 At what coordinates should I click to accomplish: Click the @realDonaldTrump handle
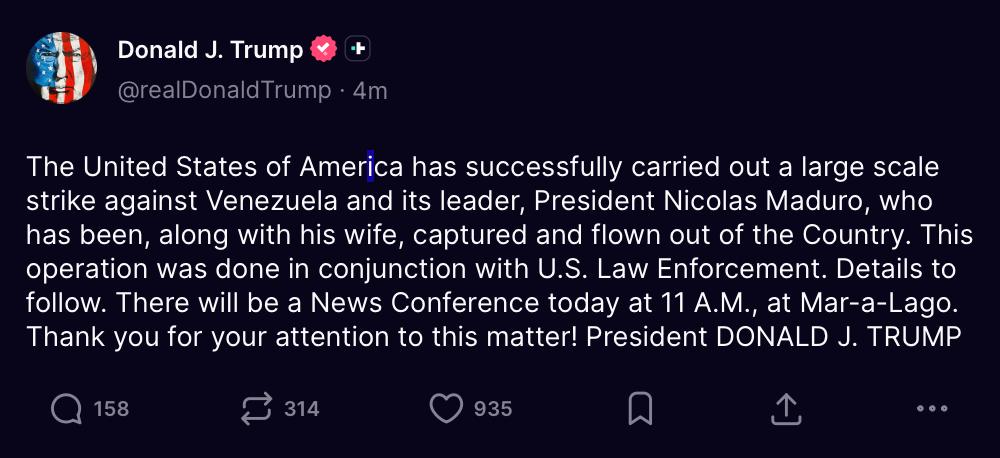(x=224, y=90)
